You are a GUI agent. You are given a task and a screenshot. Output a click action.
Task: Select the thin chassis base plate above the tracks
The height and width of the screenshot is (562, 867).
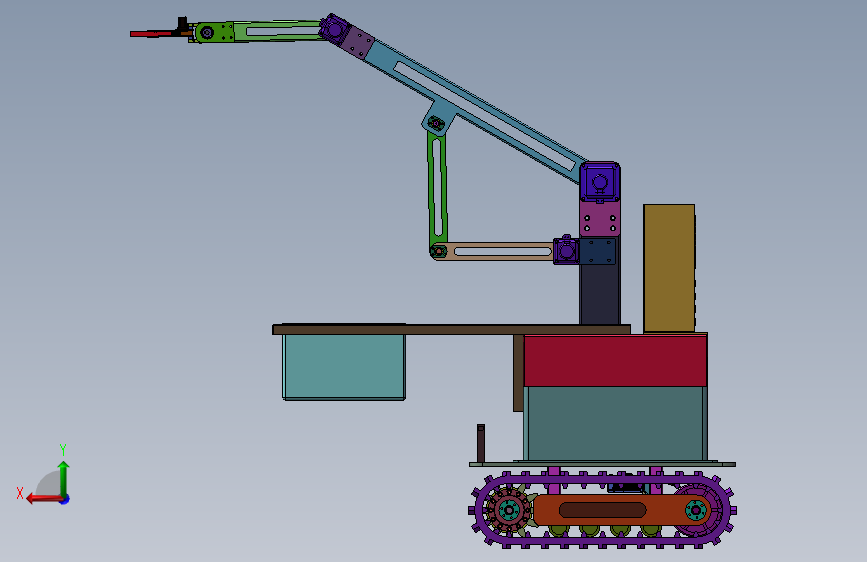[x=602, y=464]
